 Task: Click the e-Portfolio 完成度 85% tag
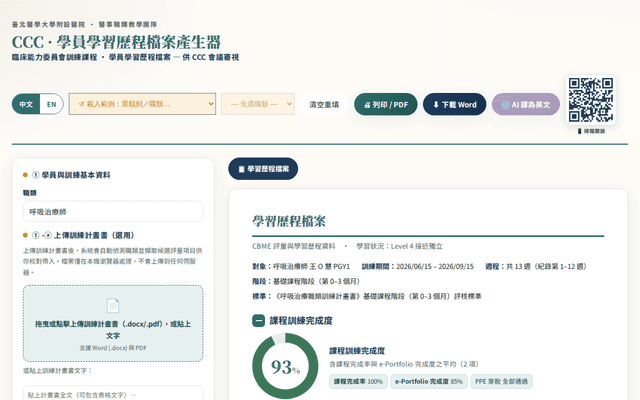tap(429, 381)
